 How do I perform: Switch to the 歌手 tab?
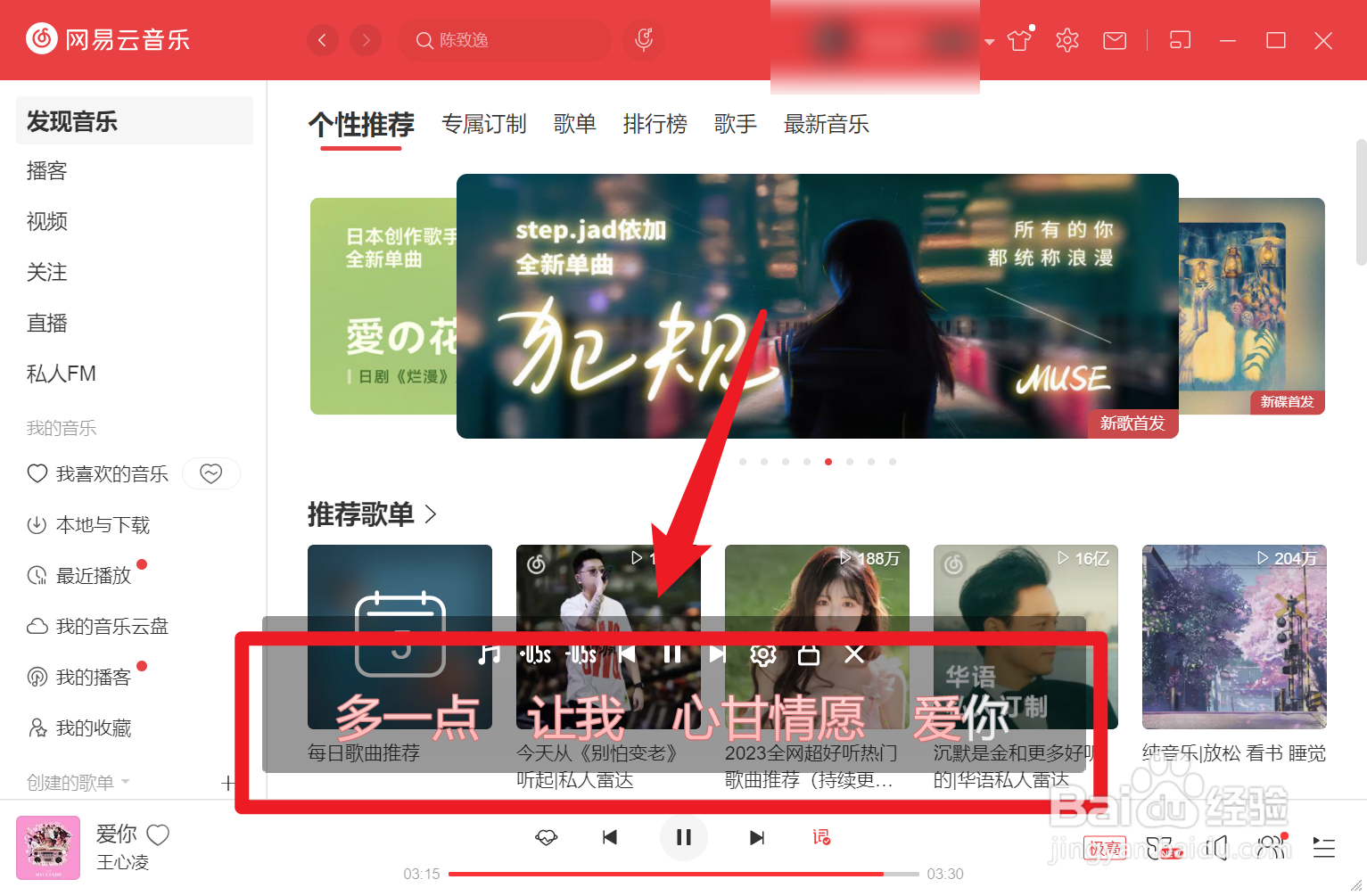pos(735,124)
